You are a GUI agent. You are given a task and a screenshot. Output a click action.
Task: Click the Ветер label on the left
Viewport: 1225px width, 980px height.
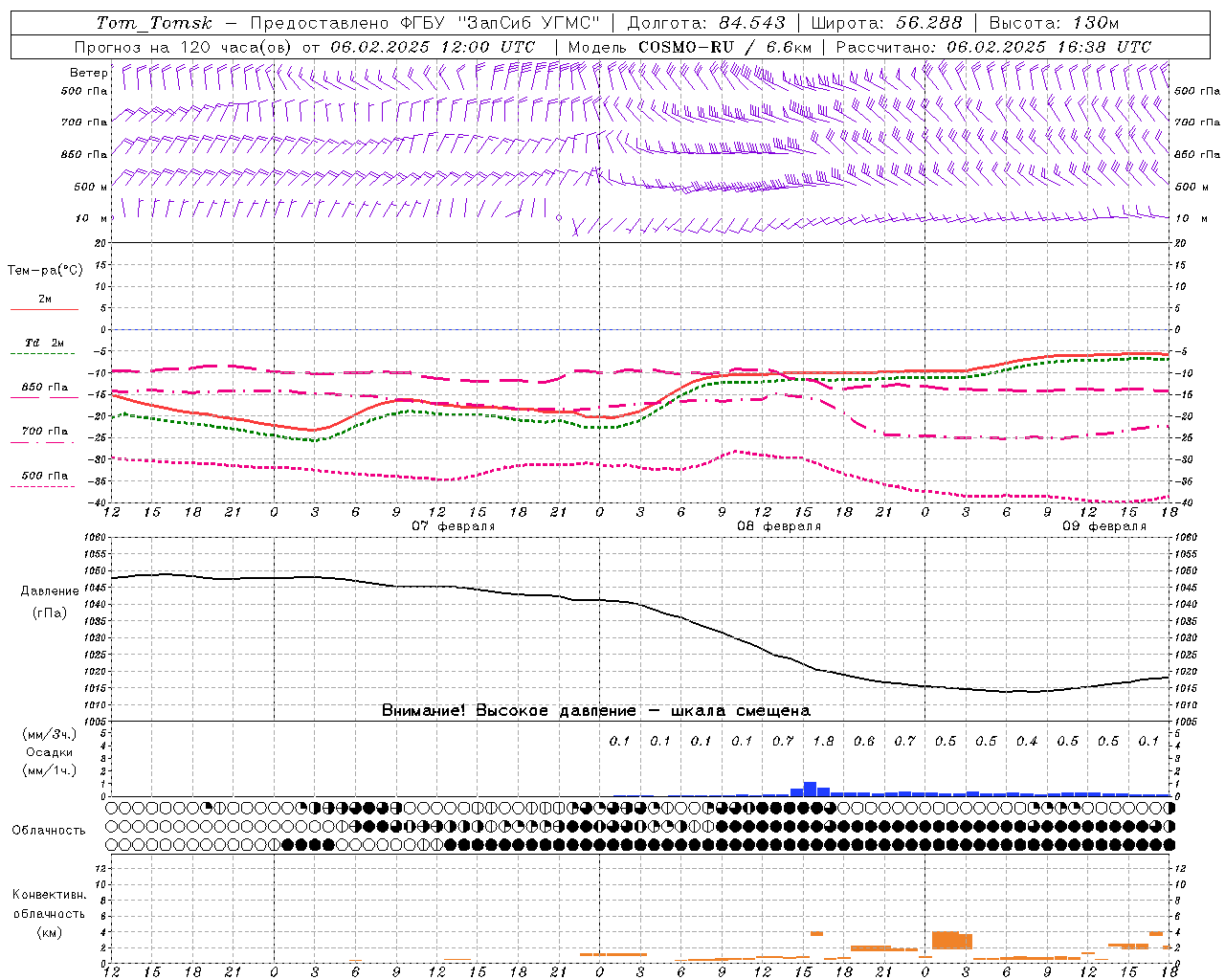click(88, 73)
